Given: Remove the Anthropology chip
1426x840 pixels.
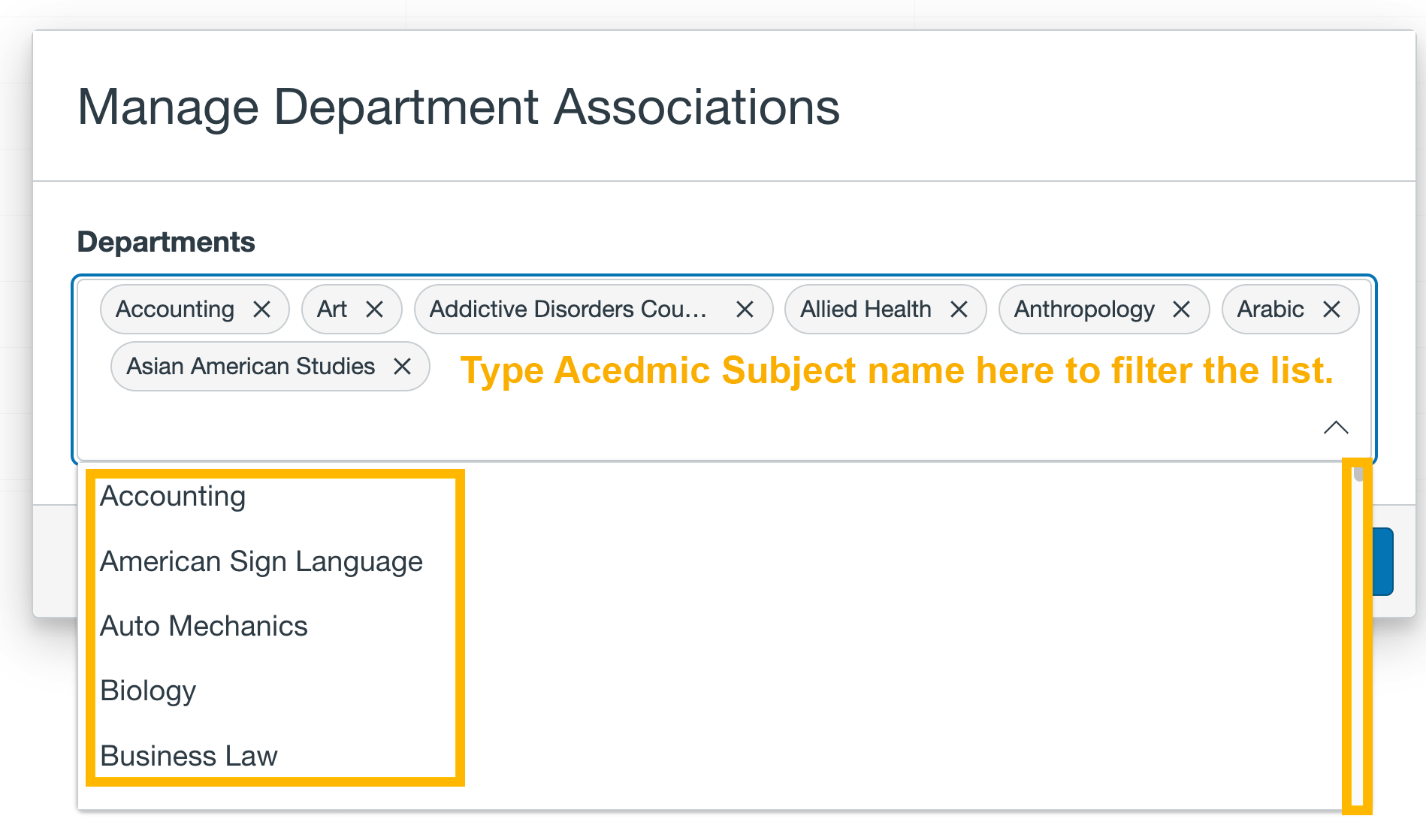Looking at the screenshot, I should click(x=1181, y=310).
